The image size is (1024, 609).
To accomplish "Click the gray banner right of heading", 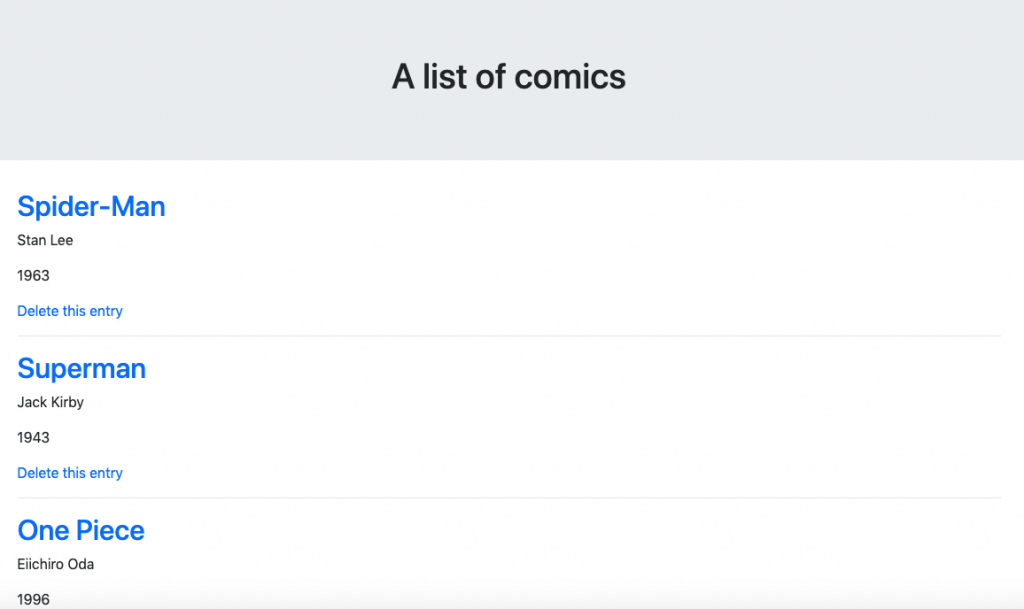I will point(823,78).
